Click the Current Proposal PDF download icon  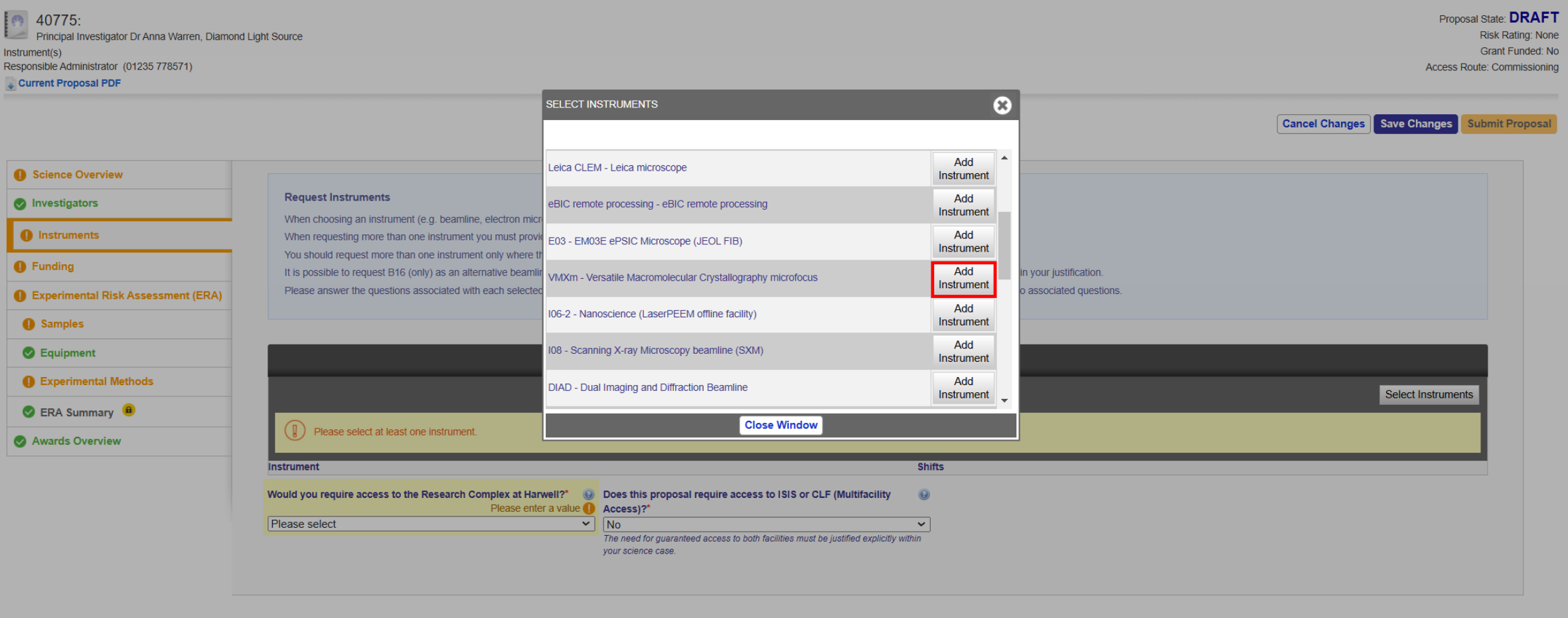(11, 84)
